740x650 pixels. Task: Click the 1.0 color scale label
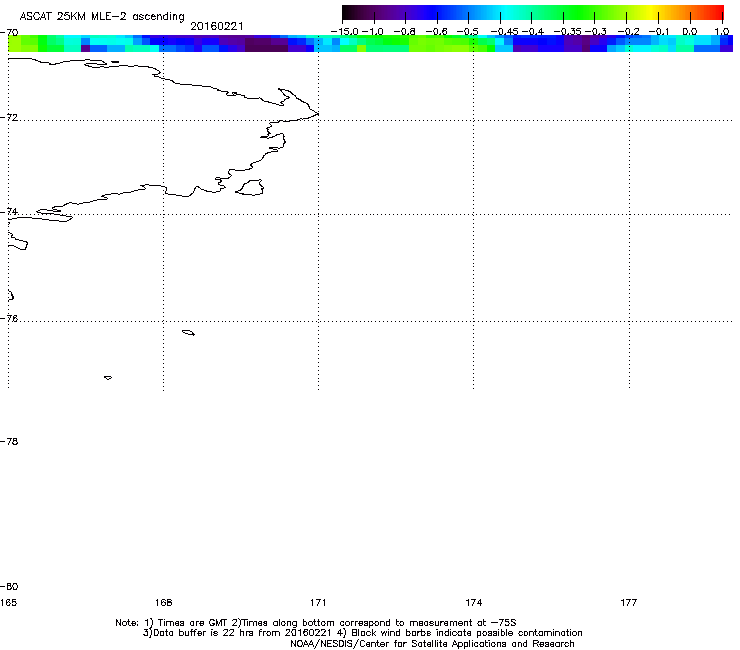(722, 32)
